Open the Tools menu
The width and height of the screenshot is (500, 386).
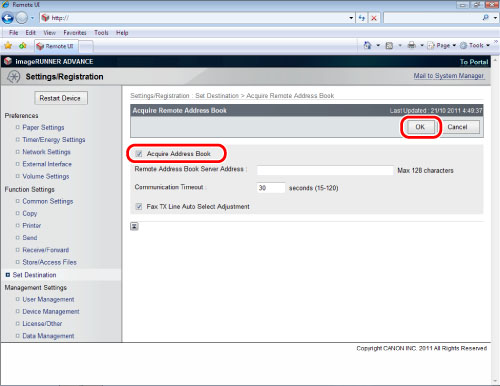pos(101,33)
